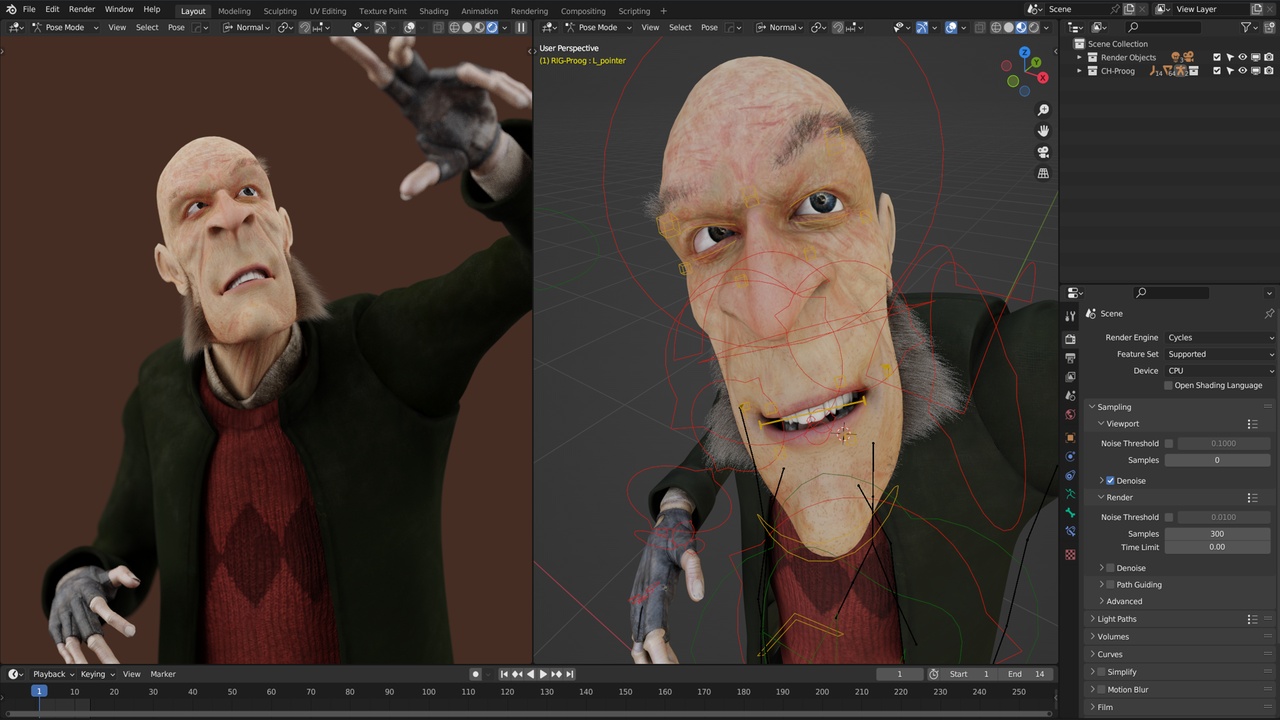The image size is (1280, 720).
Task: Open the Texture properties checker icon
Action: (x=1070, y=554)
